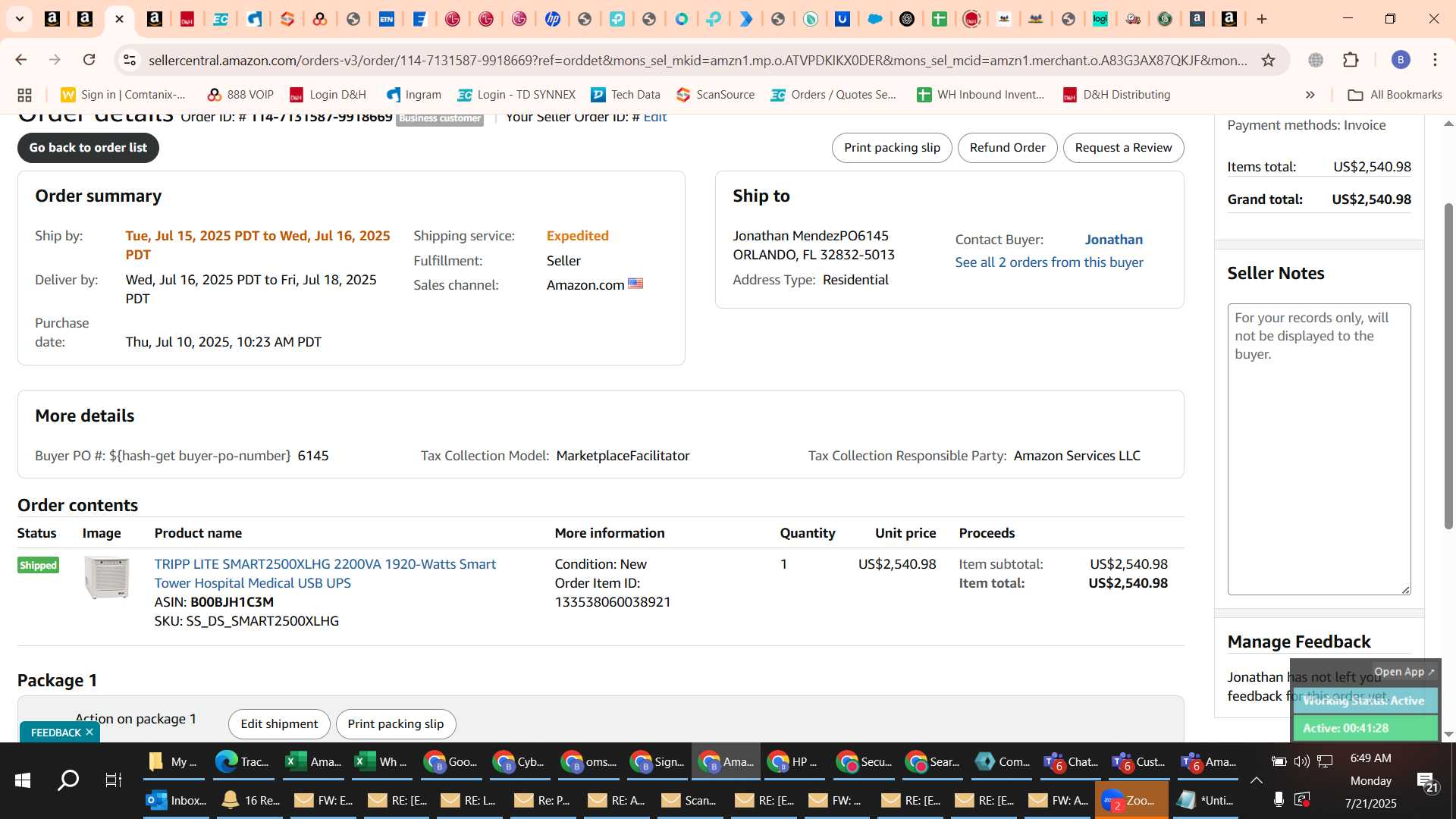Open Login D&H bookmark
The image size is (1456, 819).
click(328, 95)
